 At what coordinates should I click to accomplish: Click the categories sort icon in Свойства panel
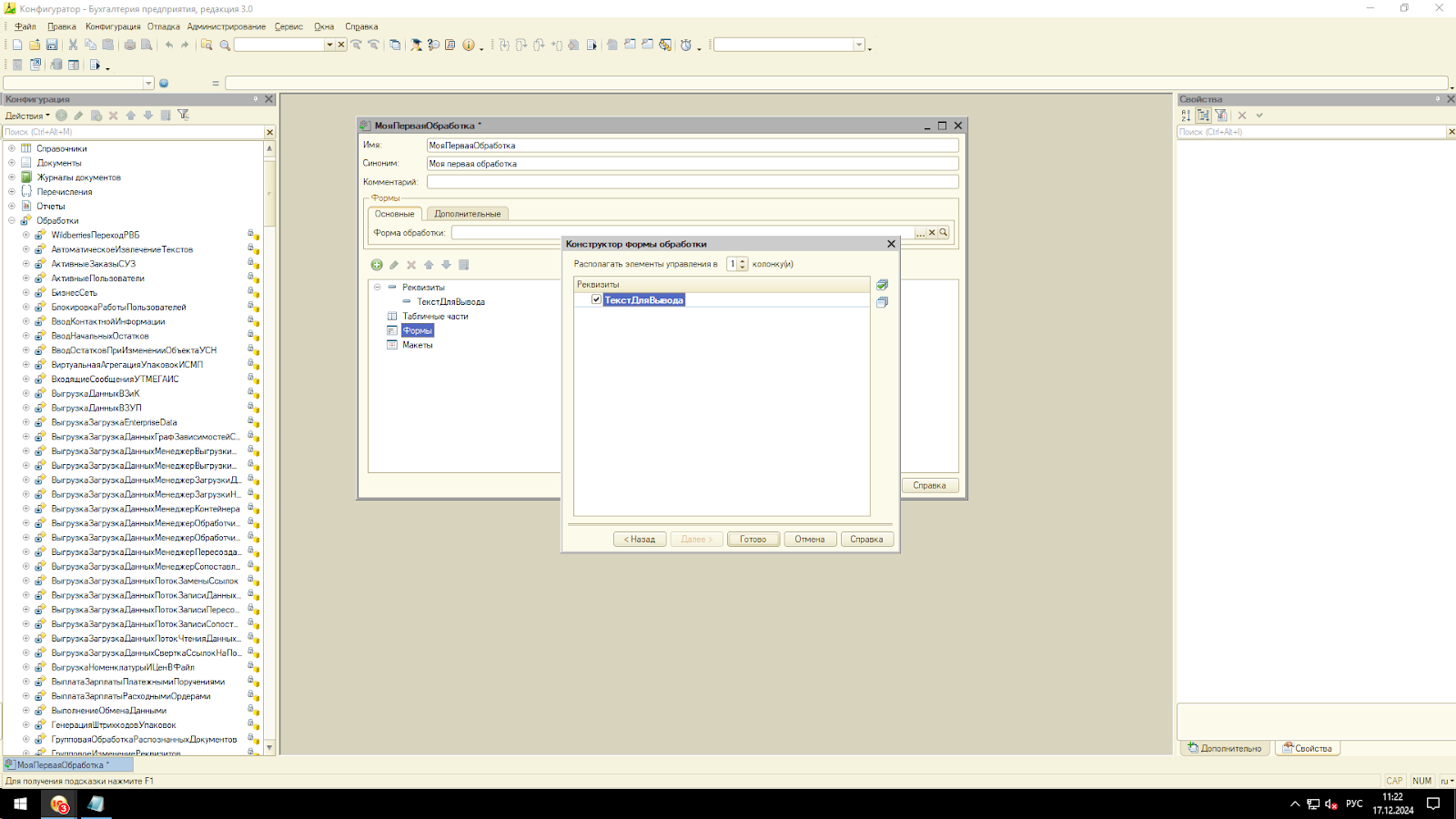pos(1203,116)
